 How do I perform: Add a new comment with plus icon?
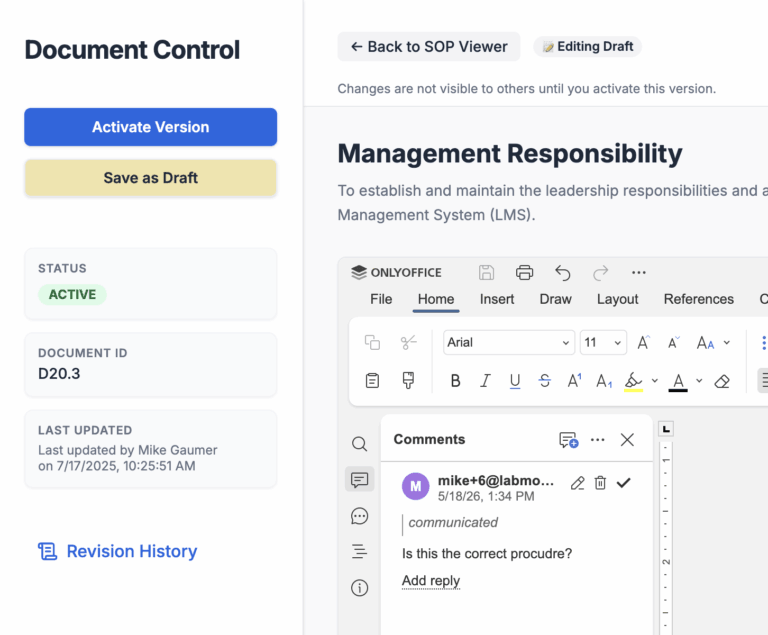(568, 440)
